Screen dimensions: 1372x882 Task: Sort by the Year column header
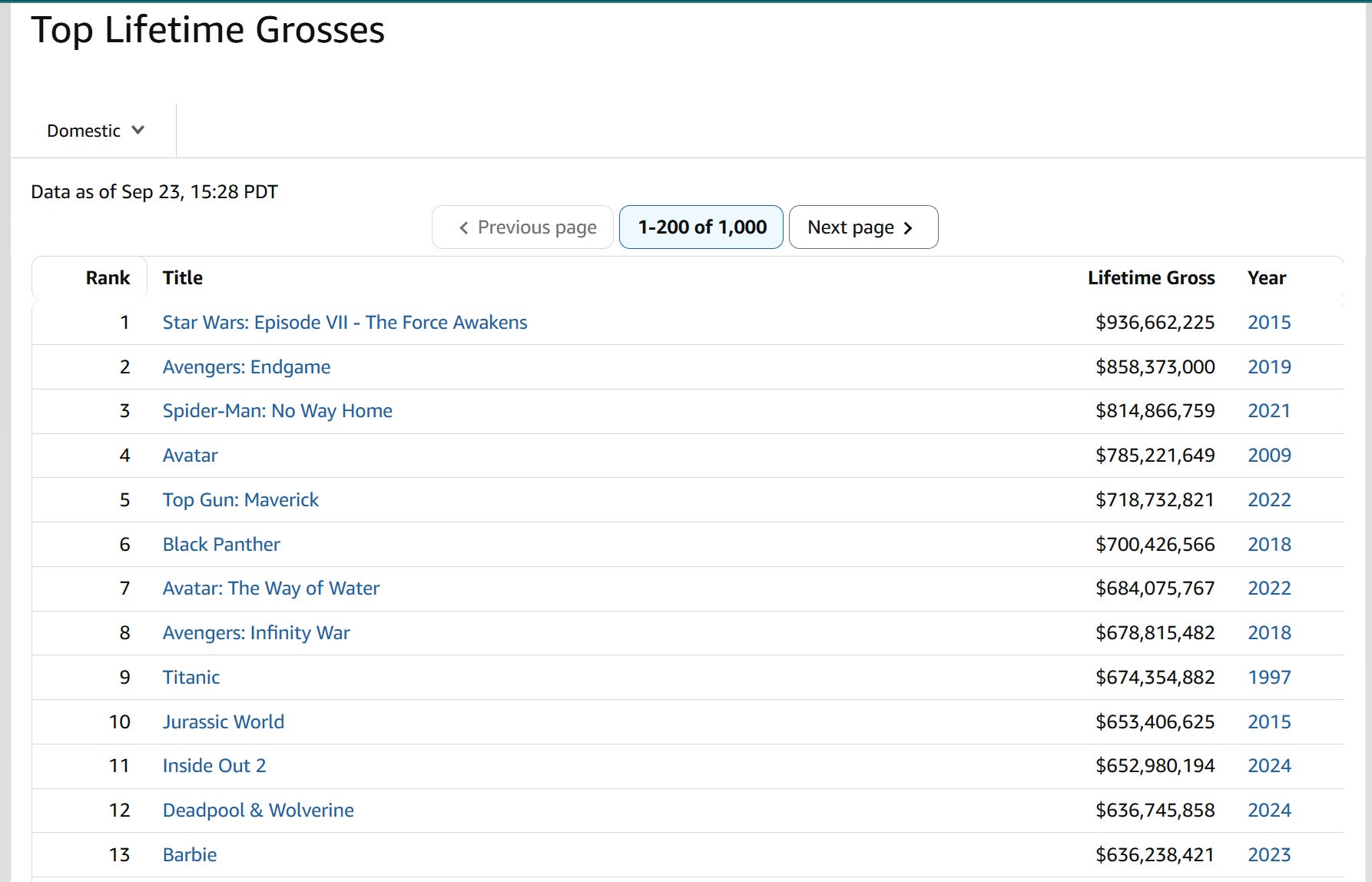click(x=1267, y=278)
